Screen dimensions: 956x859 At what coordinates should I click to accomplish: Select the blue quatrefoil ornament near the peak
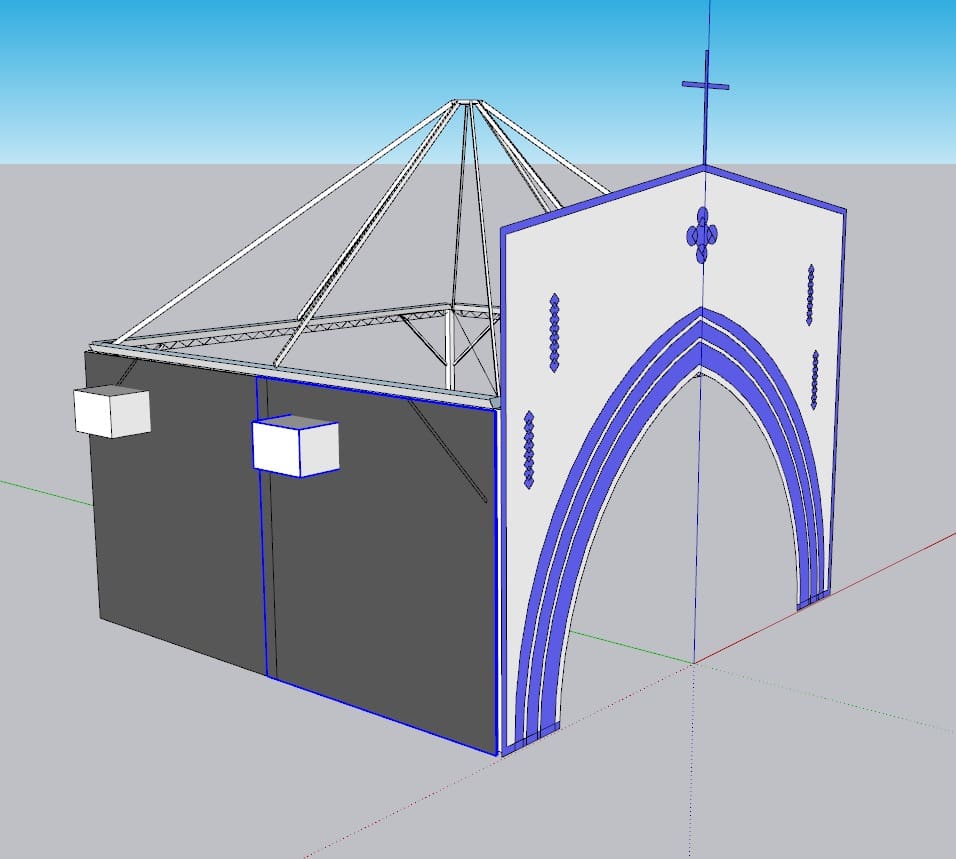tap(702, 235)
